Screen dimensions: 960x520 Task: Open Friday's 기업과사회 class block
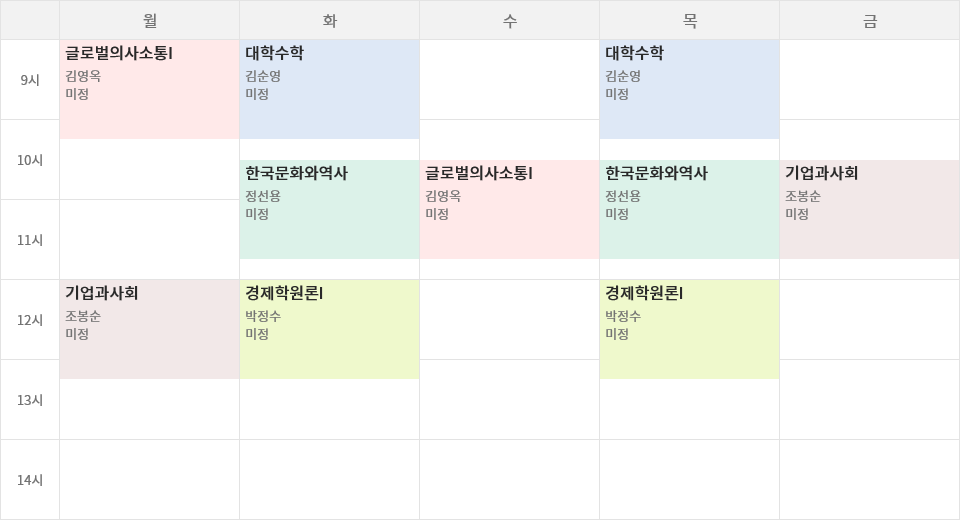870,209
